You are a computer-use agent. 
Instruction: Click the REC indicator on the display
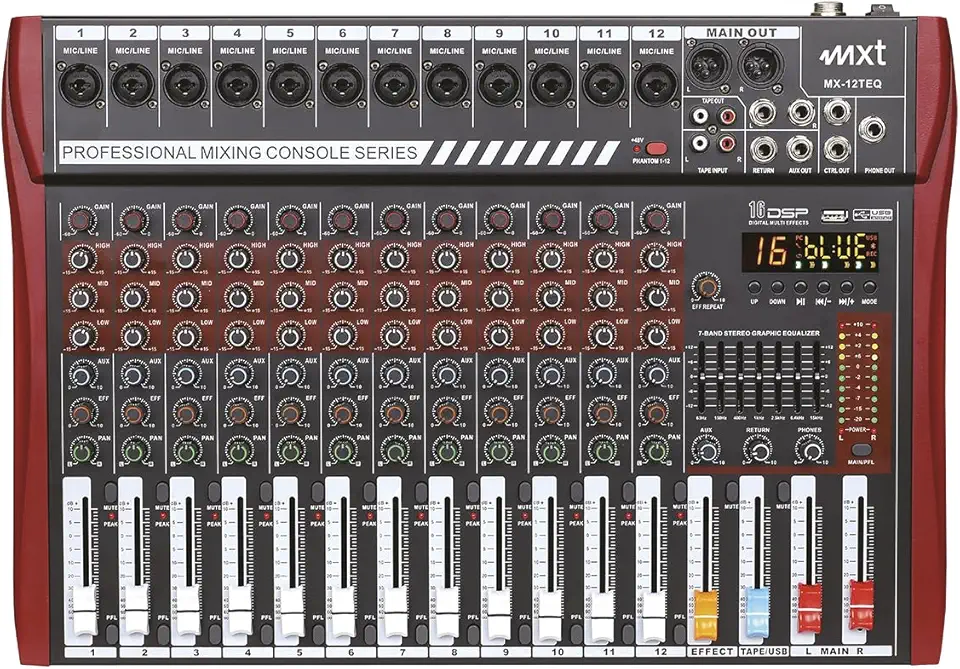tap(872, 255)
